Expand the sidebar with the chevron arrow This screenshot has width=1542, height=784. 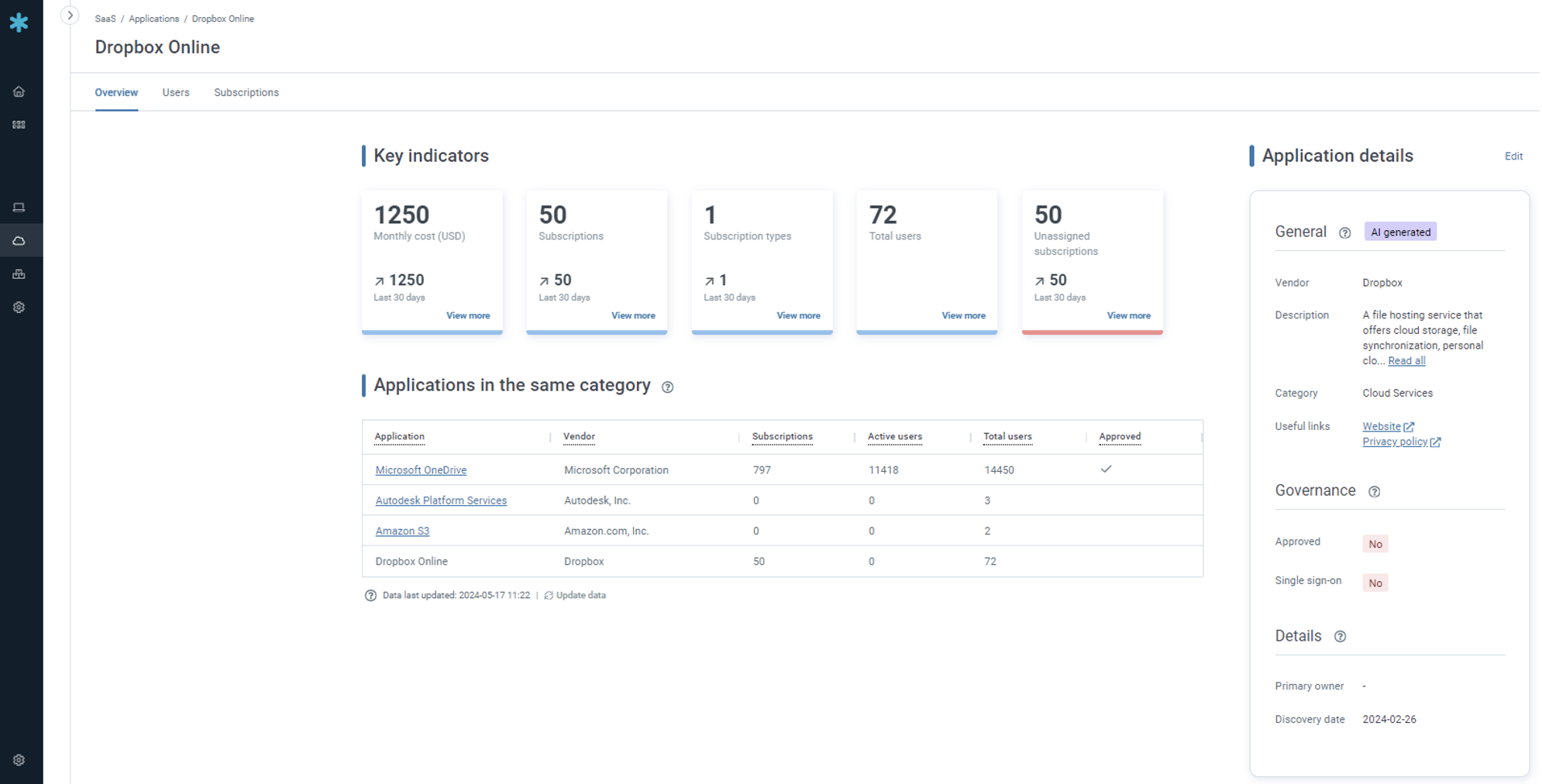click(x=70, y=15)
